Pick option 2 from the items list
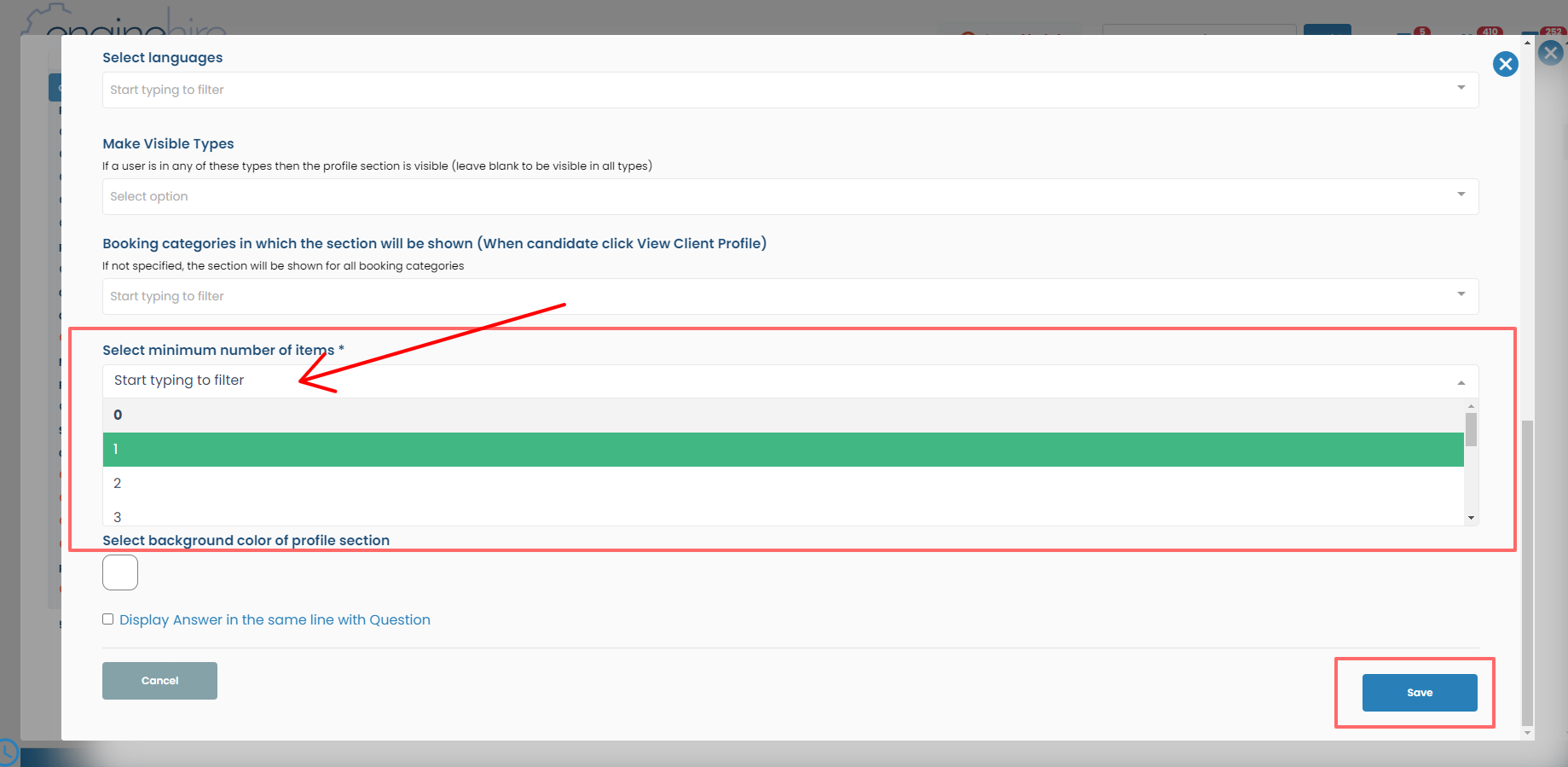The width and height of the screenshot is (1568, 767). [x=784, y=484]
